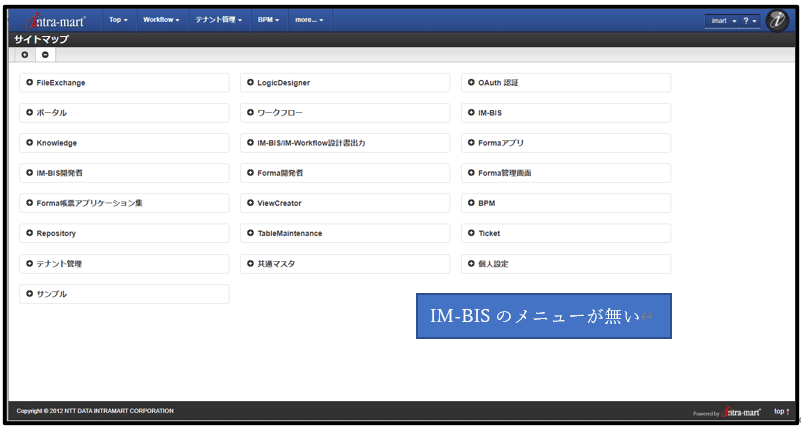Viewport: 801px width, 427px height.
Task: Open the Workflow menu
Action: pos(161,20)
